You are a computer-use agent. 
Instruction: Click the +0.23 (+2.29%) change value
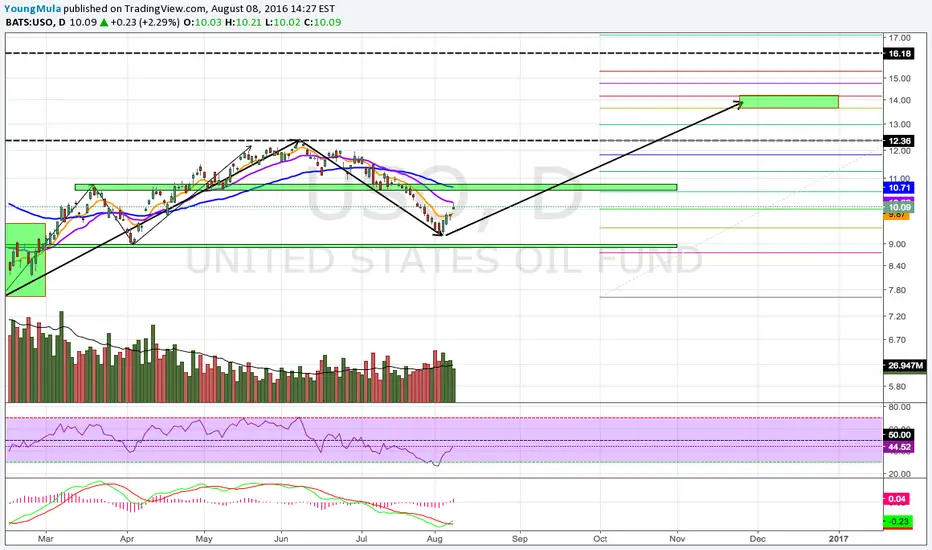point(145,23)
